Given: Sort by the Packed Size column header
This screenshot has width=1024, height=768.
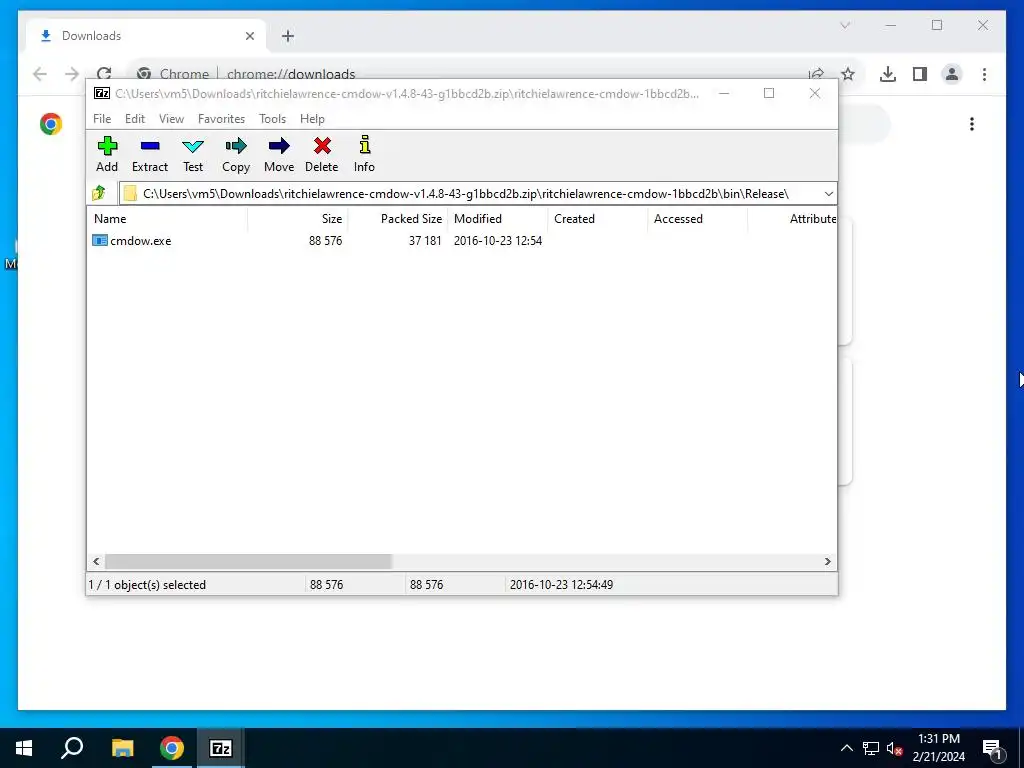Looking at the screenshot, I should coord(397,219).
